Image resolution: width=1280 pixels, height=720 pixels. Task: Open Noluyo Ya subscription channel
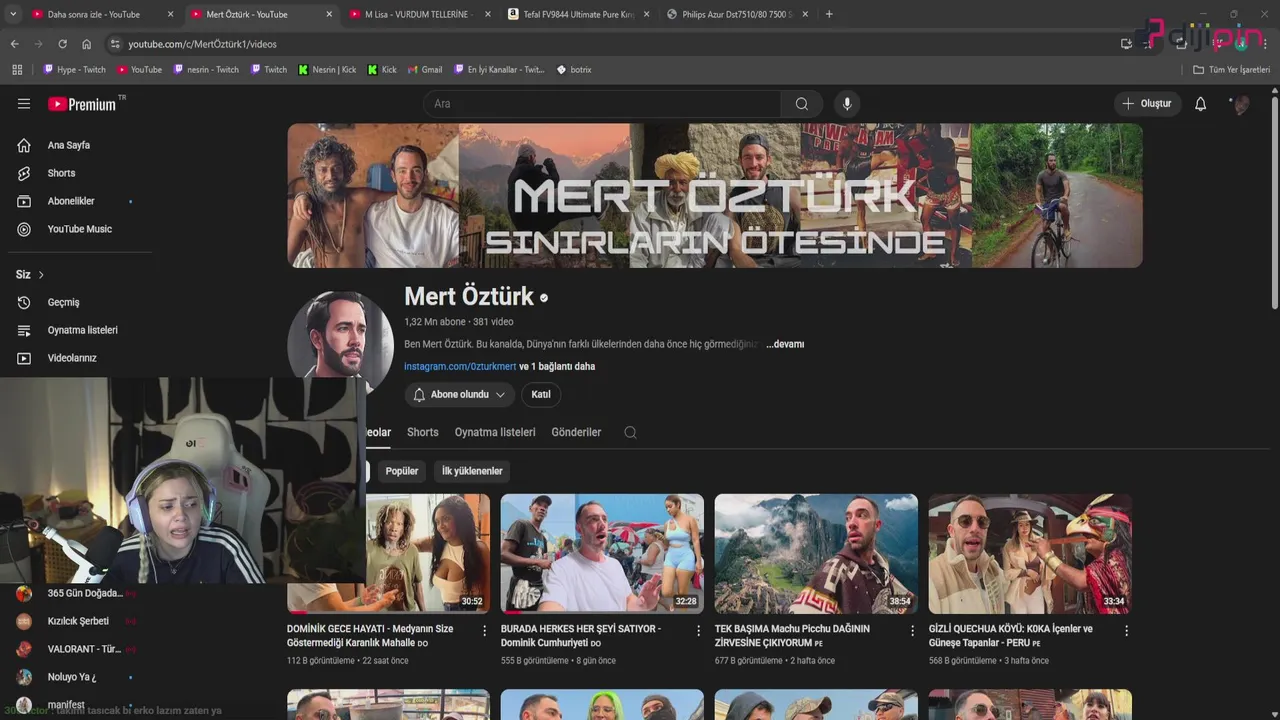[71, 677]
